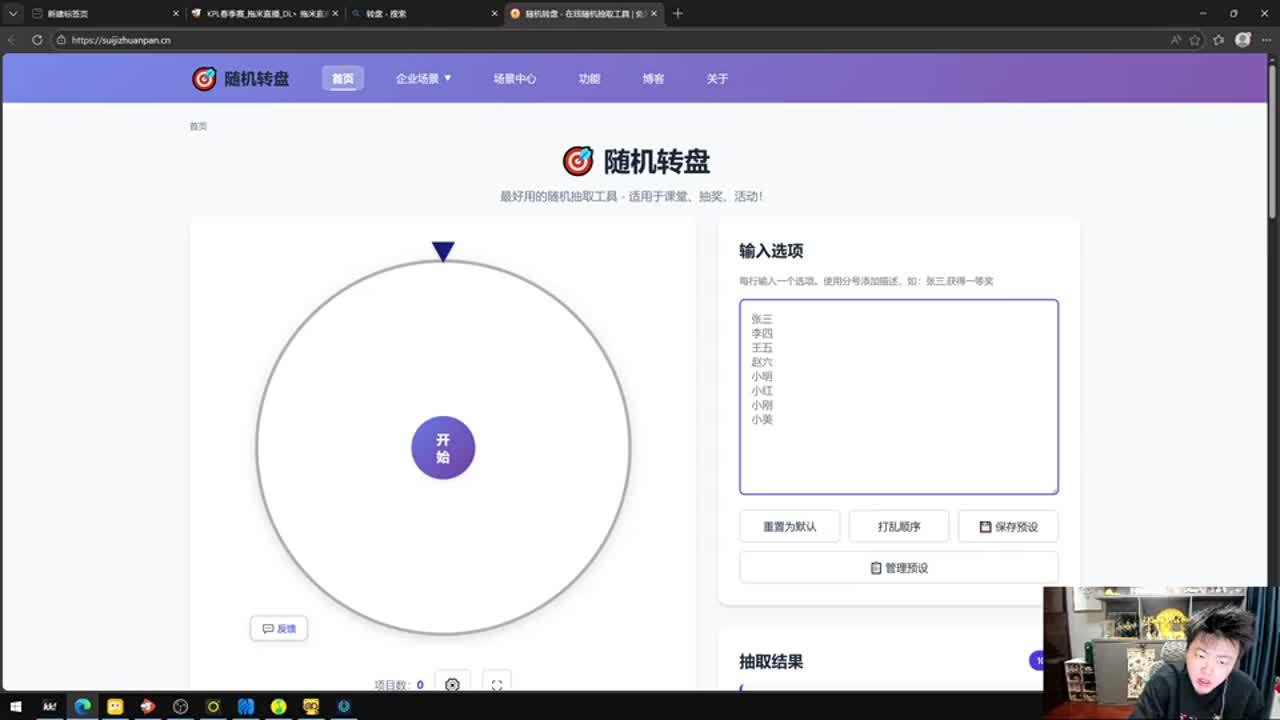1280x720 pixels.
Task: Open the yellow owl taskbar app
Action: pyautogui.click(x=311, y=706)
